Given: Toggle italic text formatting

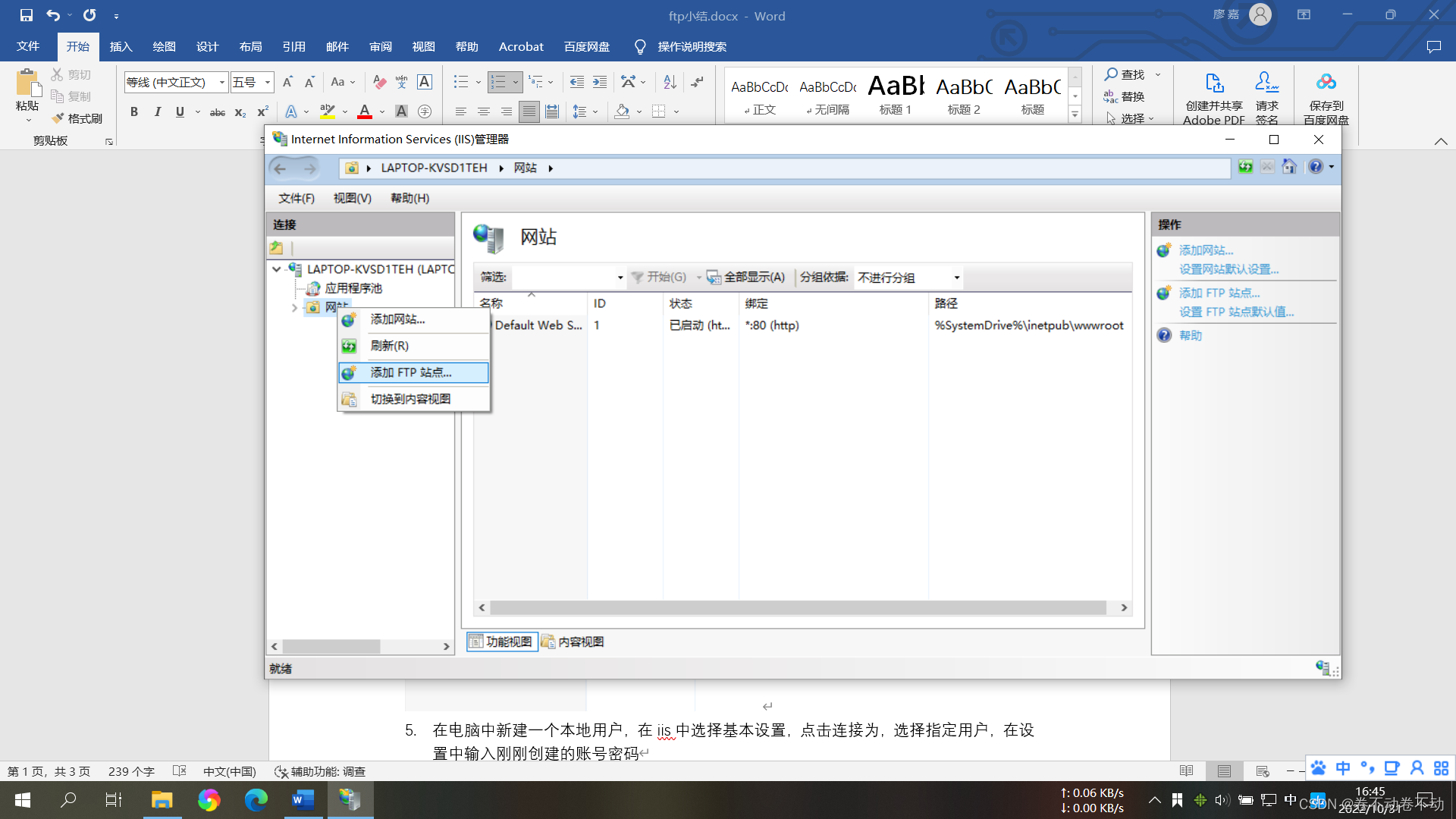Looking at the screenshot, I should (157, 112).
